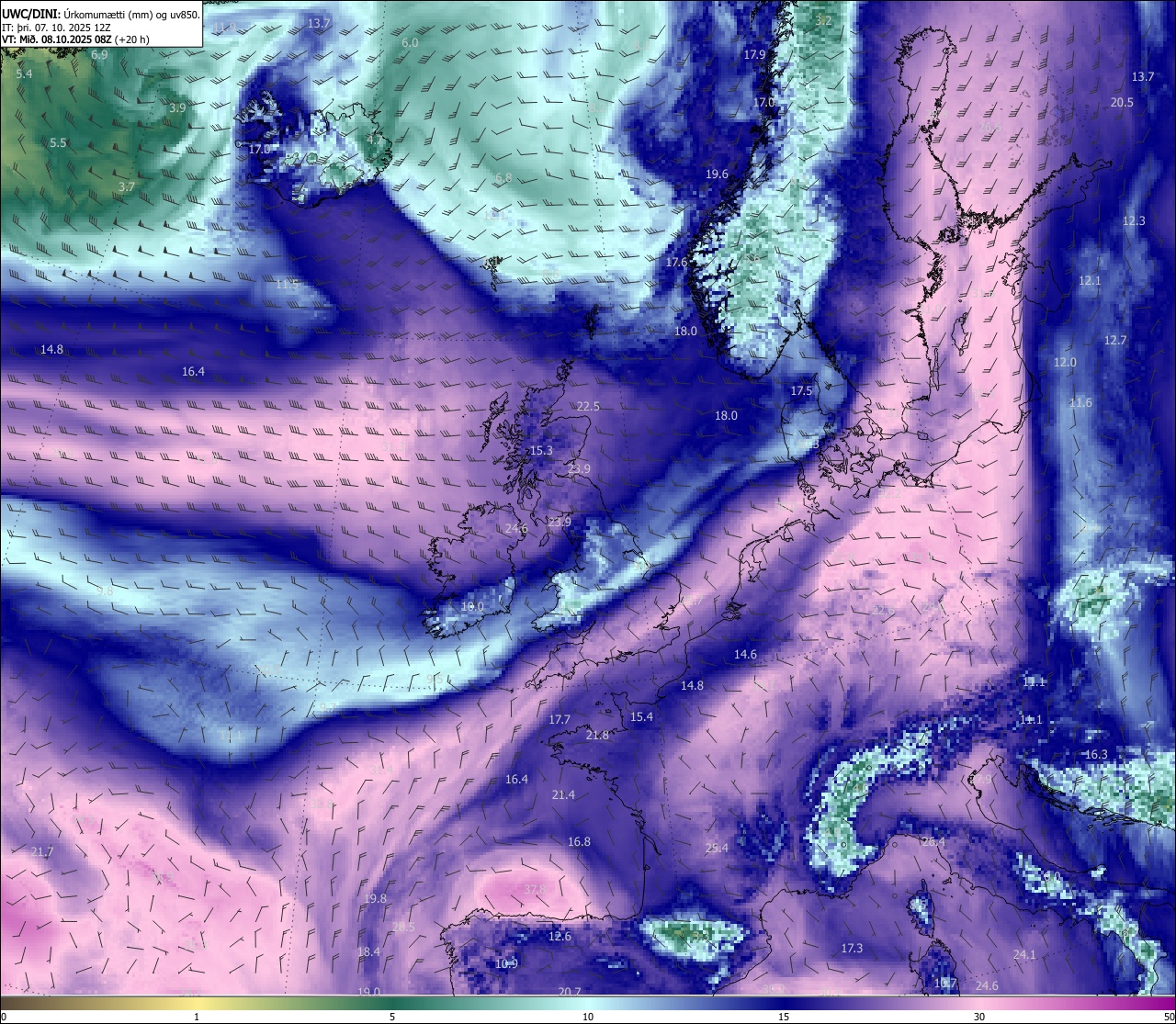1176x1024 pixels.
Task: Click the 14.6 value label
Action: (x=745, y=655)
